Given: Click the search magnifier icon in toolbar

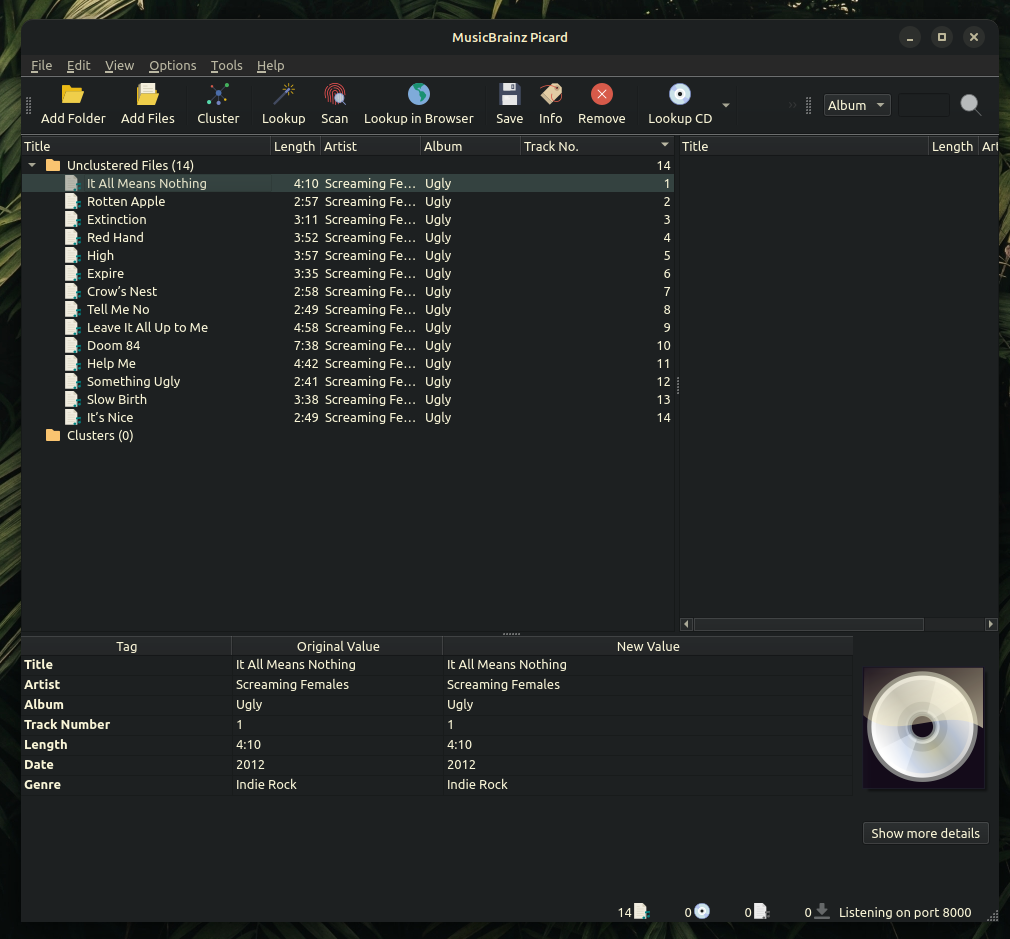Looking at the screenshot, I should click(x=970, y=104).
